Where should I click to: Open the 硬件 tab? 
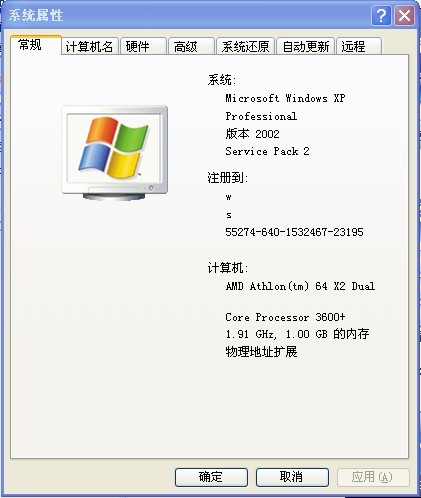coord(143,46)
